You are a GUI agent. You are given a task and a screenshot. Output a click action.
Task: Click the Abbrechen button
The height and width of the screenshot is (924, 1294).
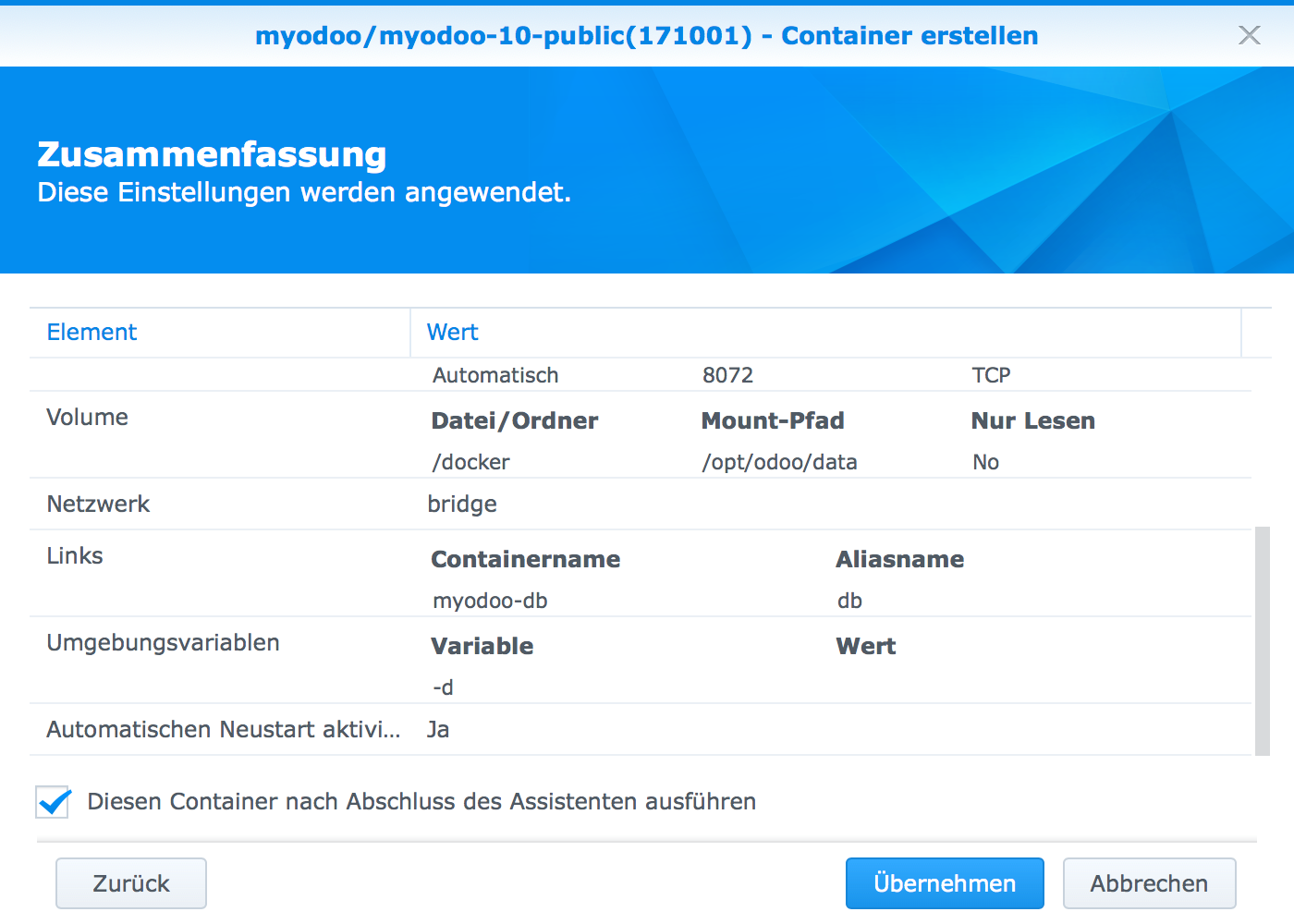point(1149,883)
